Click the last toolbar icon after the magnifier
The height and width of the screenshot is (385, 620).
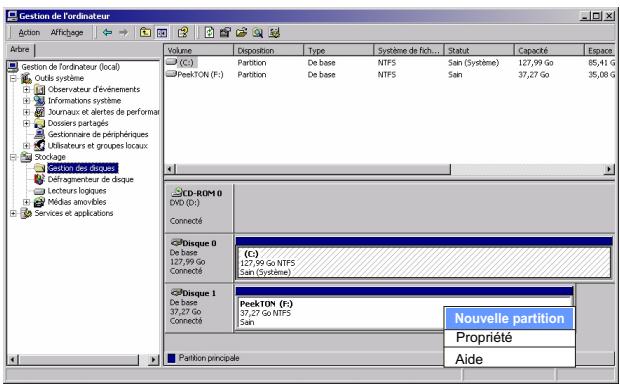click(274, 32)
